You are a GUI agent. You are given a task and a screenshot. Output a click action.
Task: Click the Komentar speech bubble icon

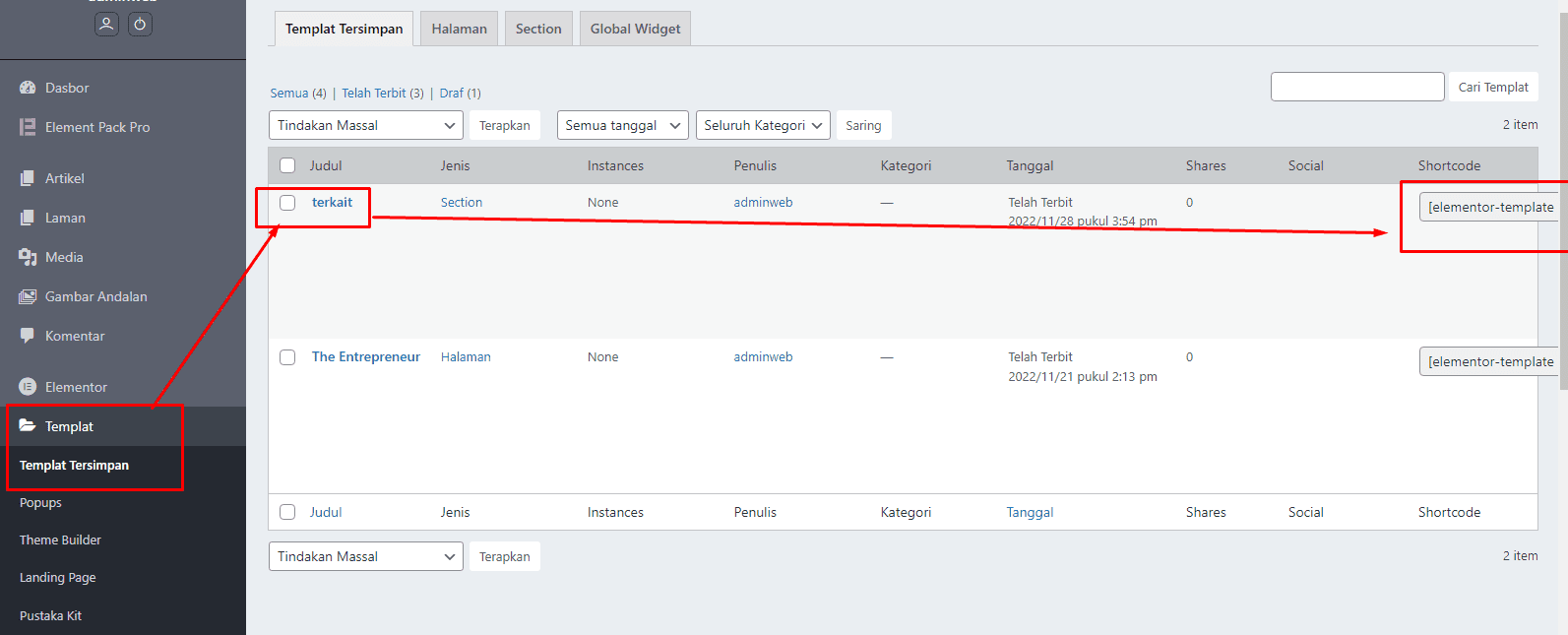(28, 336)
